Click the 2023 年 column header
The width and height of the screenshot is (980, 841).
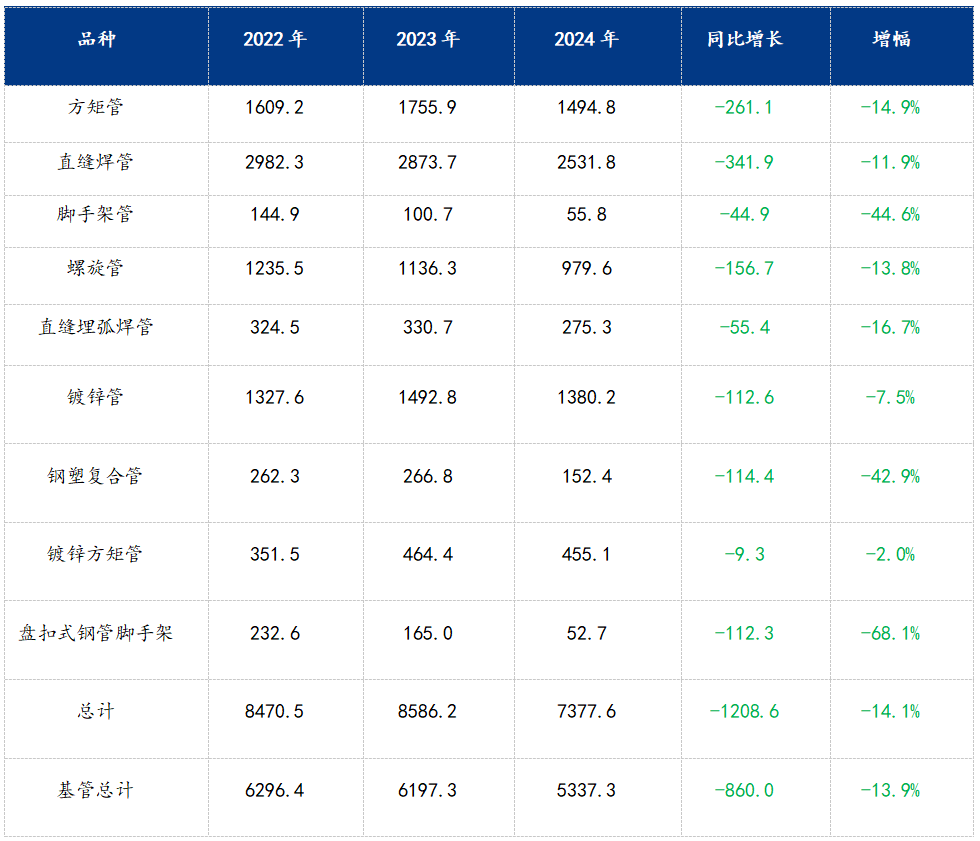click(x=427, y=39)
